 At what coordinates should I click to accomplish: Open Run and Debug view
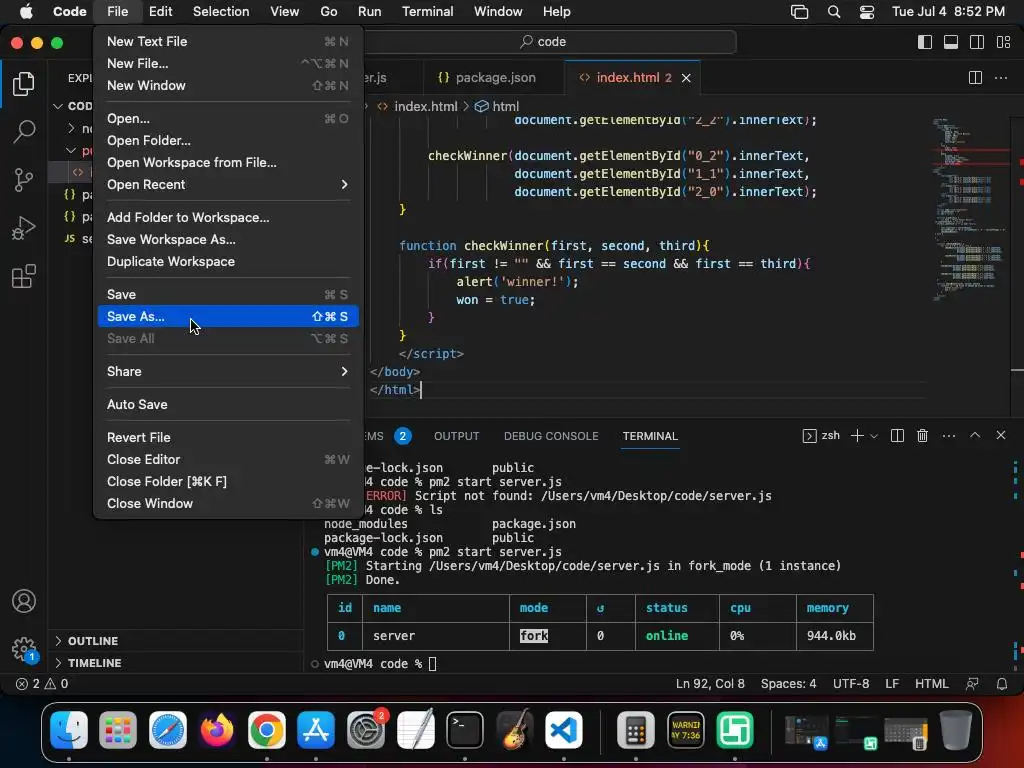24,228
